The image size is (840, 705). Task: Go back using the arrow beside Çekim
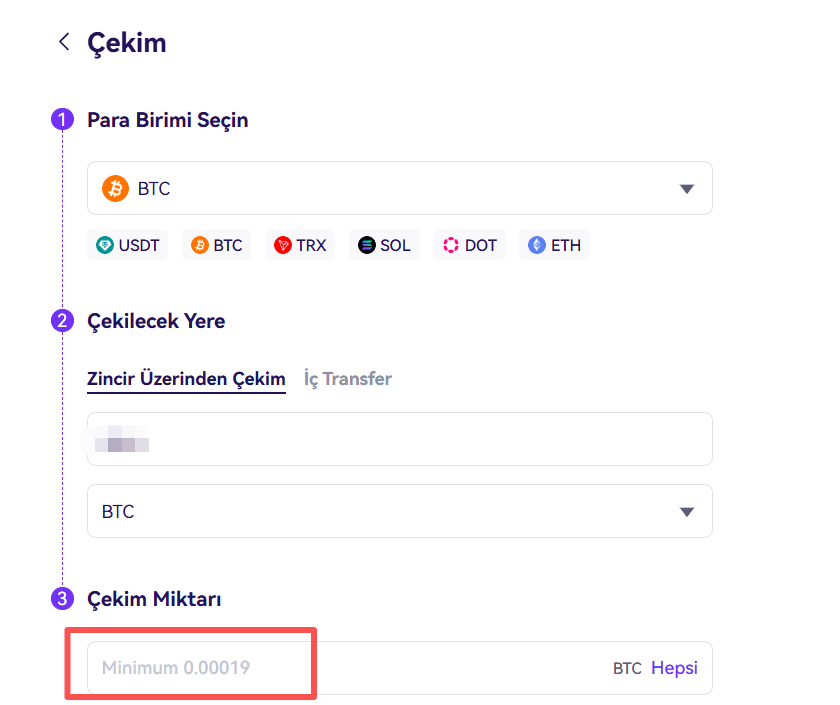click(x=64, y=42)
